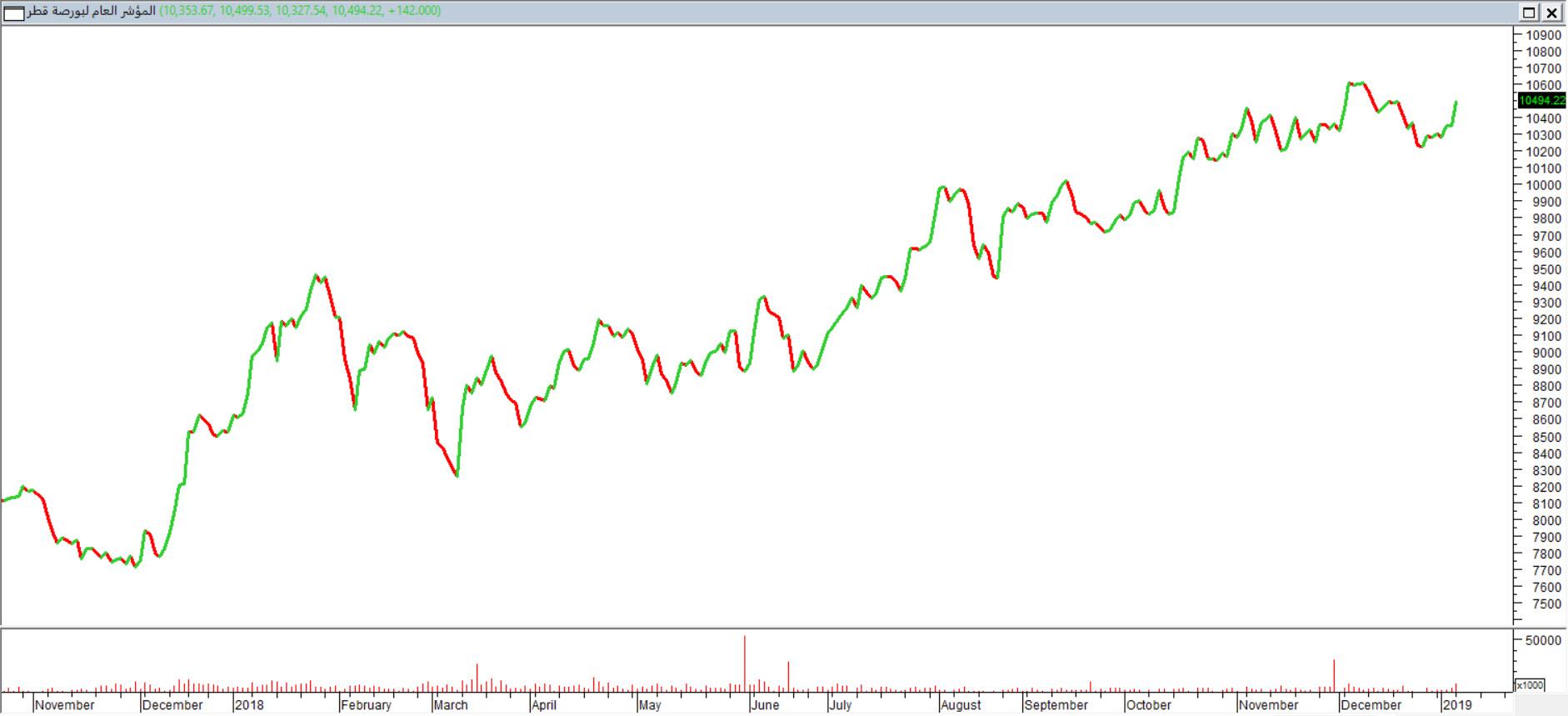Click the chart window icon beside the Arabic title
The width and height of the screenshot is (1568, 716).
click(14, 13)
